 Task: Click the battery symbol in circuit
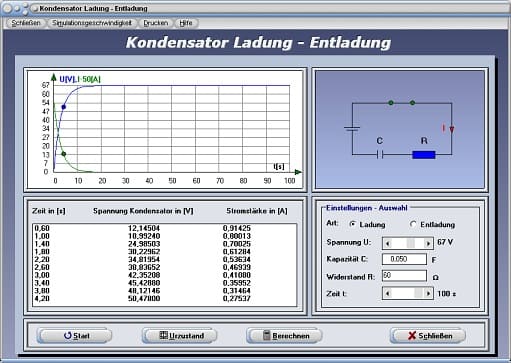(x=352, y=129)
